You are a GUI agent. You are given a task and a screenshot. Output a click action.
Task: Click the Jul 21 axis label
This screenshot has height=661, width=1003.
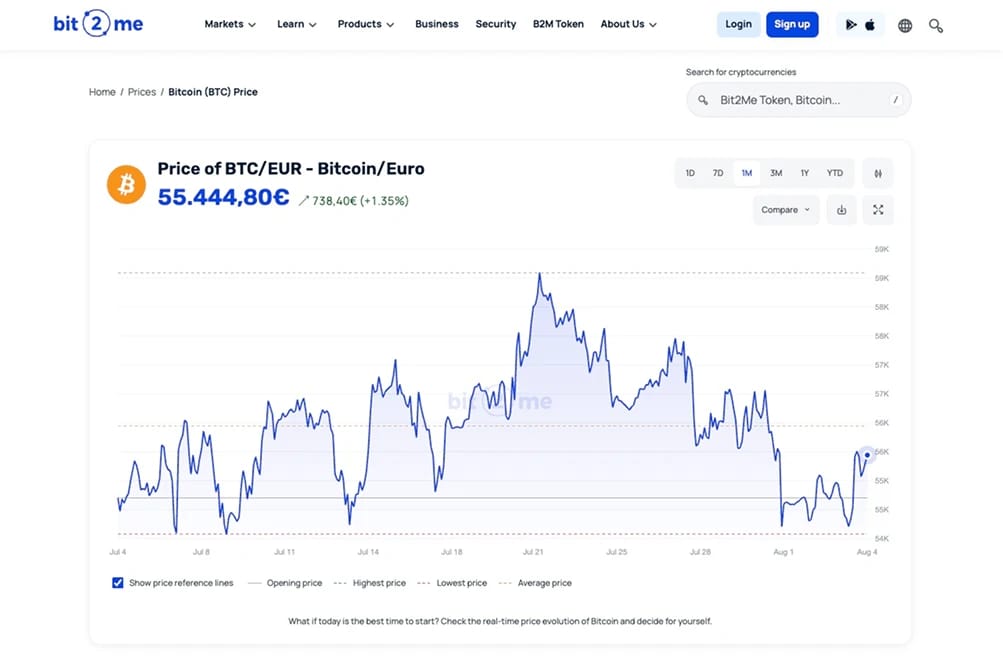pyautogui.click(x=533, y=552)
